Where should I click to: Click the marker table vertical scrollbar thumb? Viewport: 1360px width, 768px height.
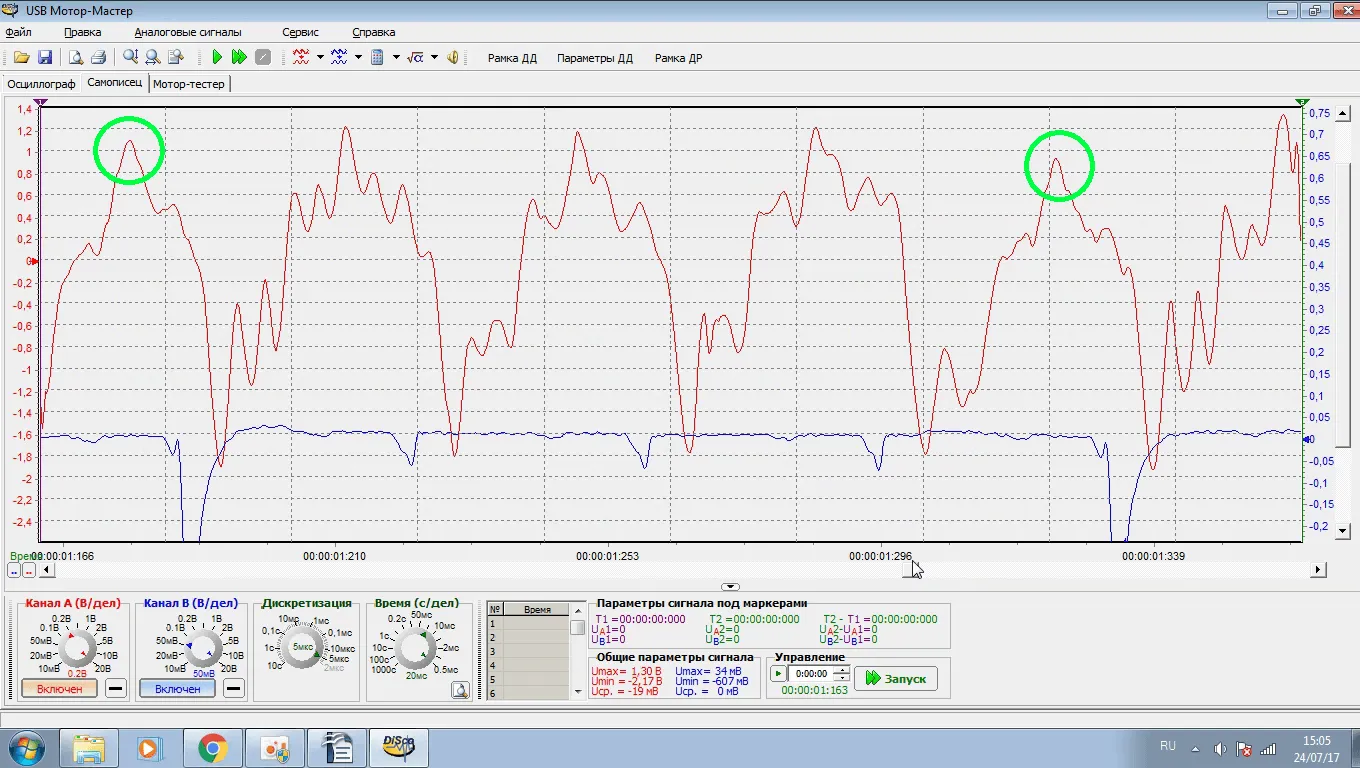(x=578, y=627)
